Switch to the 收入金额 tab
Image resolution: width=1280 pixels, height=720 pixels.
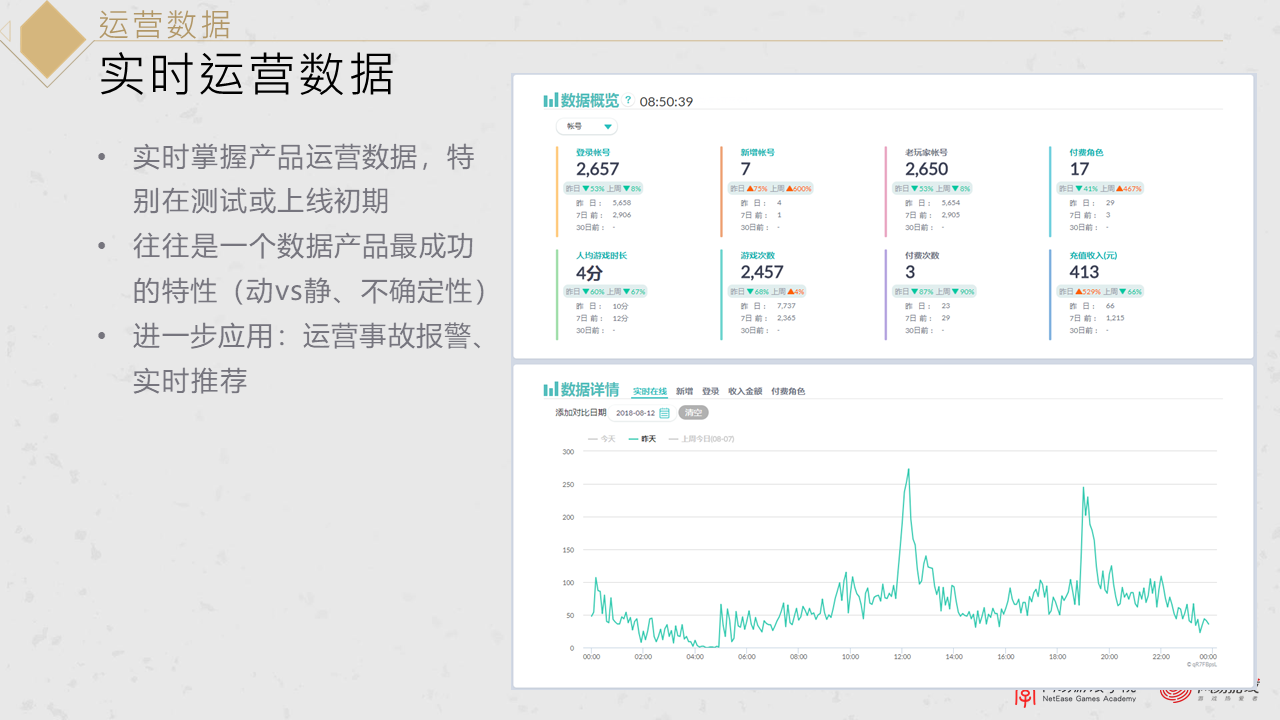point(745,391)
